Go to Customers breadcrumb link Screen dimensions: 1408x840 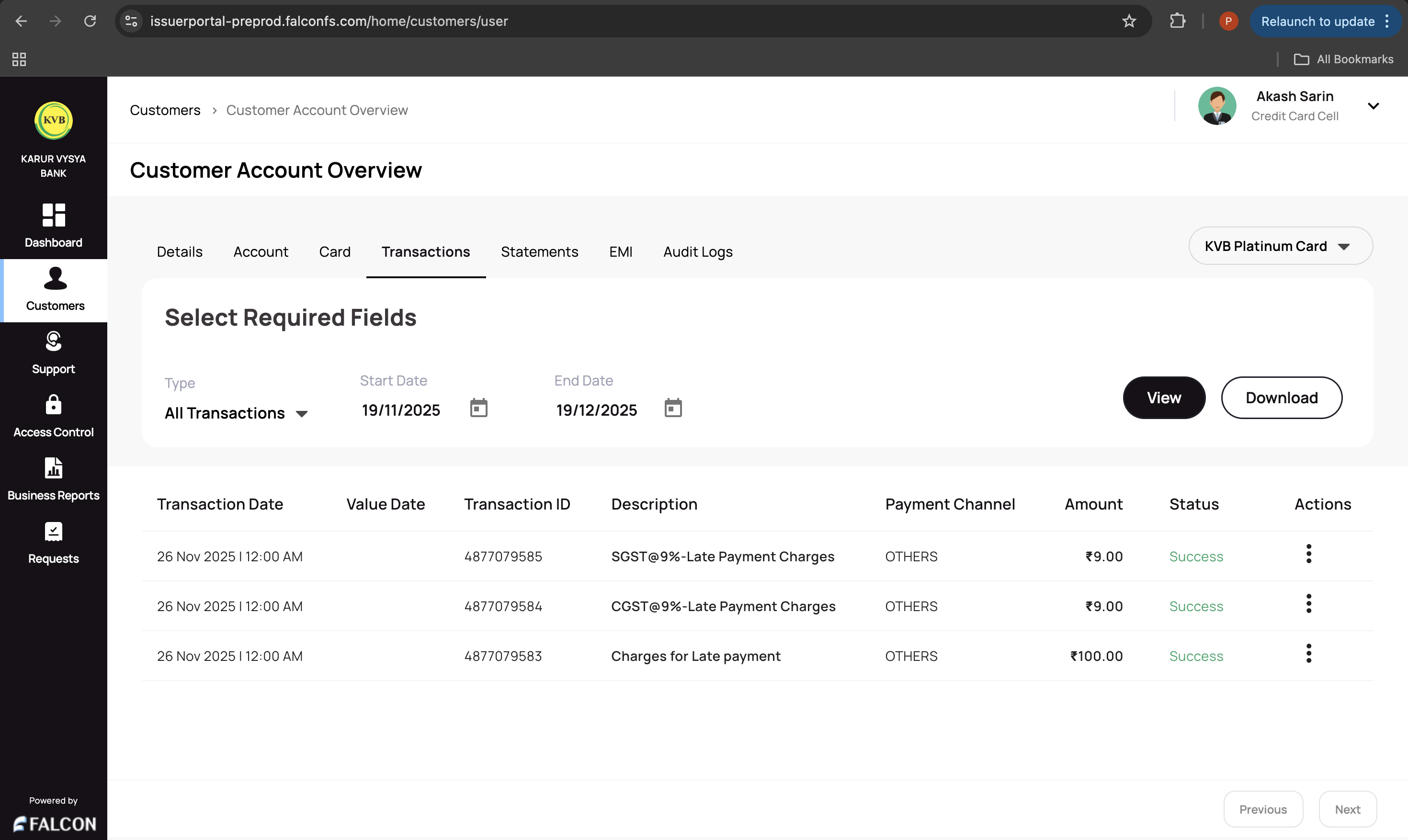pyautogui.click(x=165, y=110)
